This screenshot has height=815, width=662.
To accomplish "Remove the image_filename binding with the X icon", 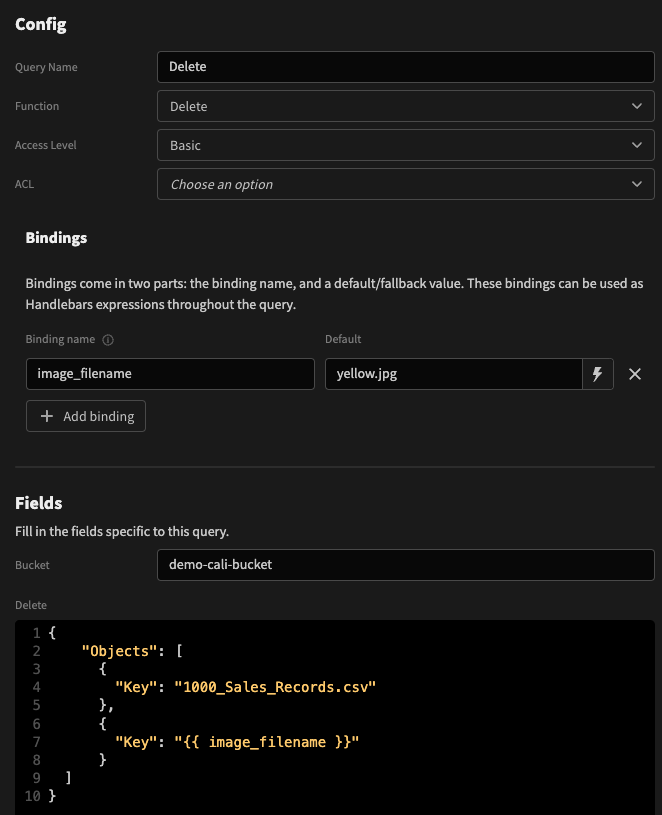I will (x=634, y=374).
